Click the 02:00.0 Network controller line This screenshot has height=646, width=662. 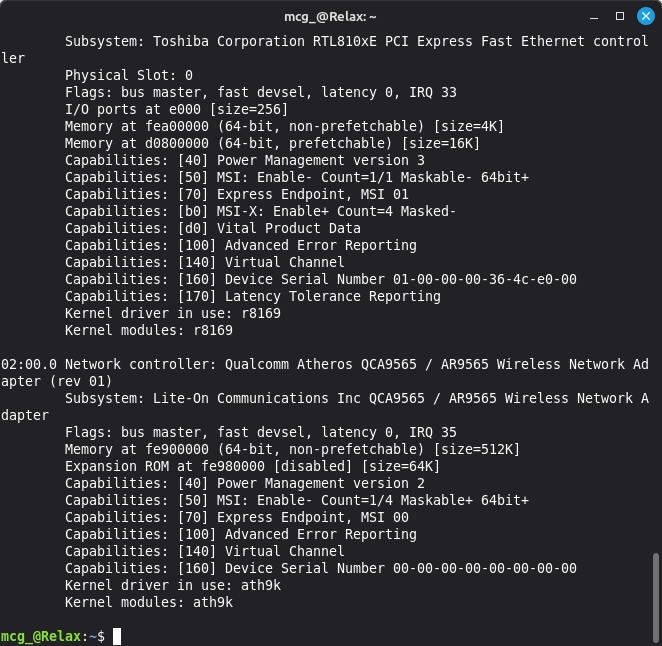pyautogui.click(x=325, y=372)
